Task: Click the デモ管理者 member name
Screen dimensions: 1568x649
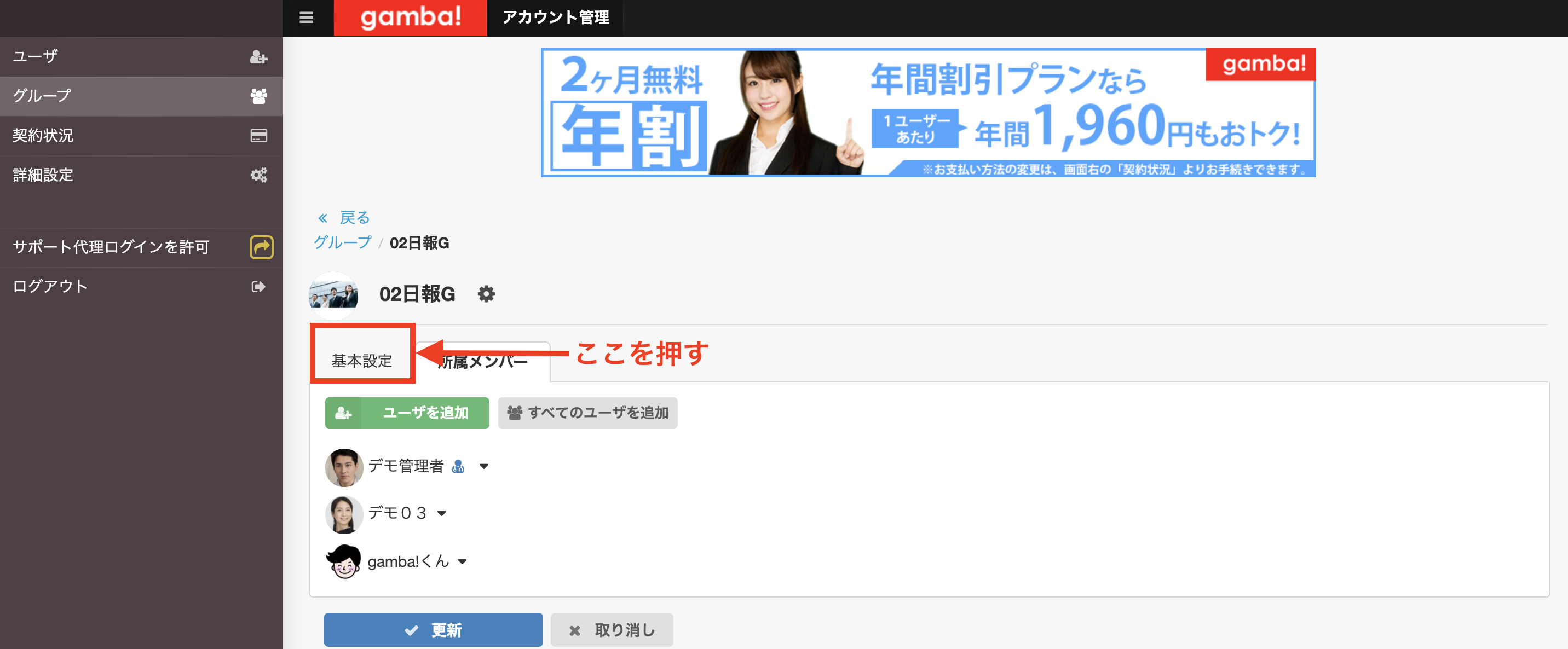Action: [x=406, y=466]
